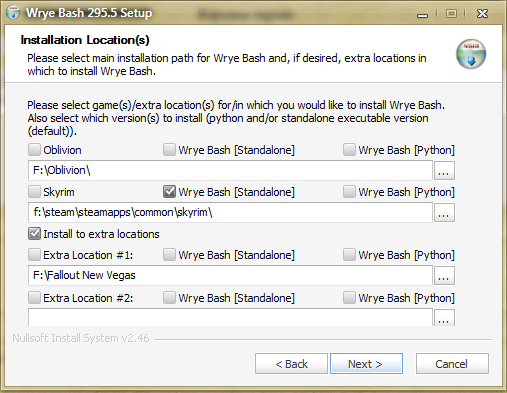Uncheck Wrye Bash [Standalone] for Skyrim

coord(169,192)
